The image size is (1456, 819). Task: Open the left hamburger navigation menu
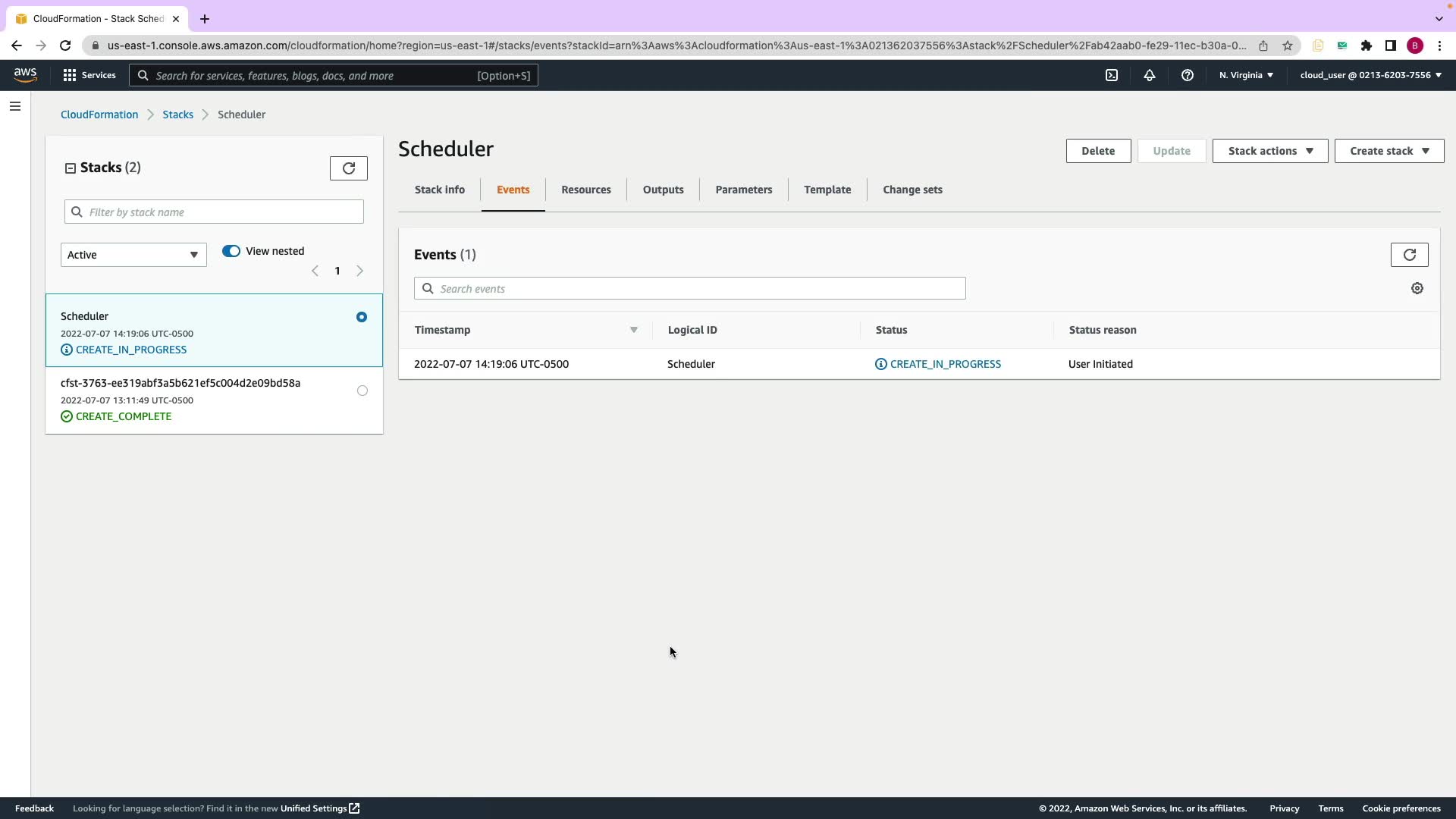point(15,106)
